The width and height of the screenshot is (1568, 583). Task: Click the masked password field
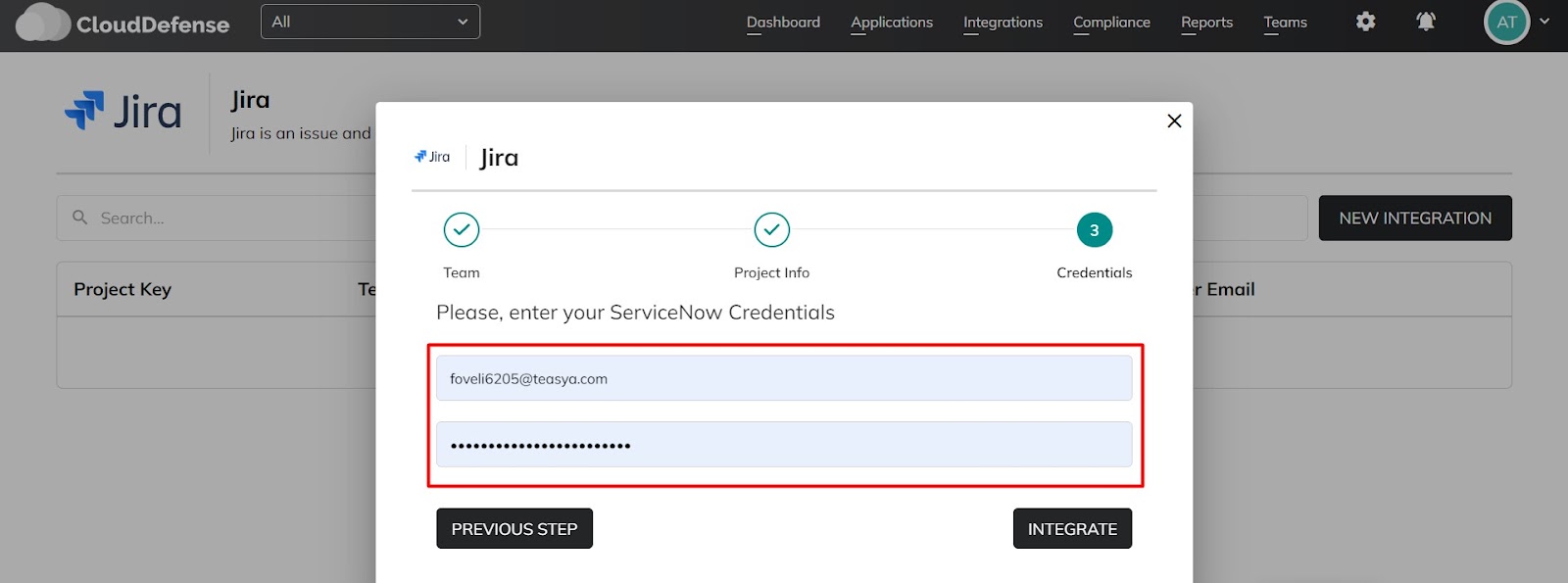[784, 445]
